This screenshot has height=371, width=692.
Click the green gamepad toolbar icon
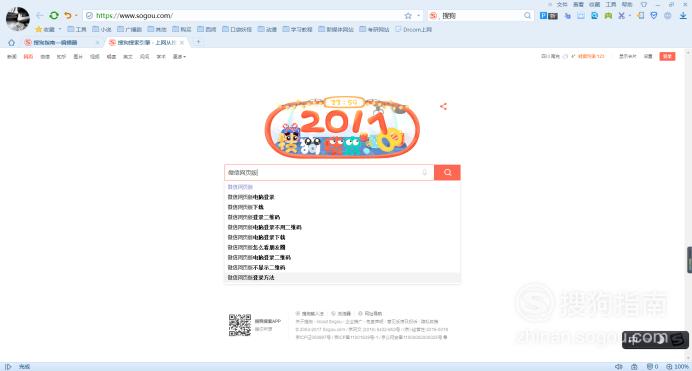pos(608,15)
